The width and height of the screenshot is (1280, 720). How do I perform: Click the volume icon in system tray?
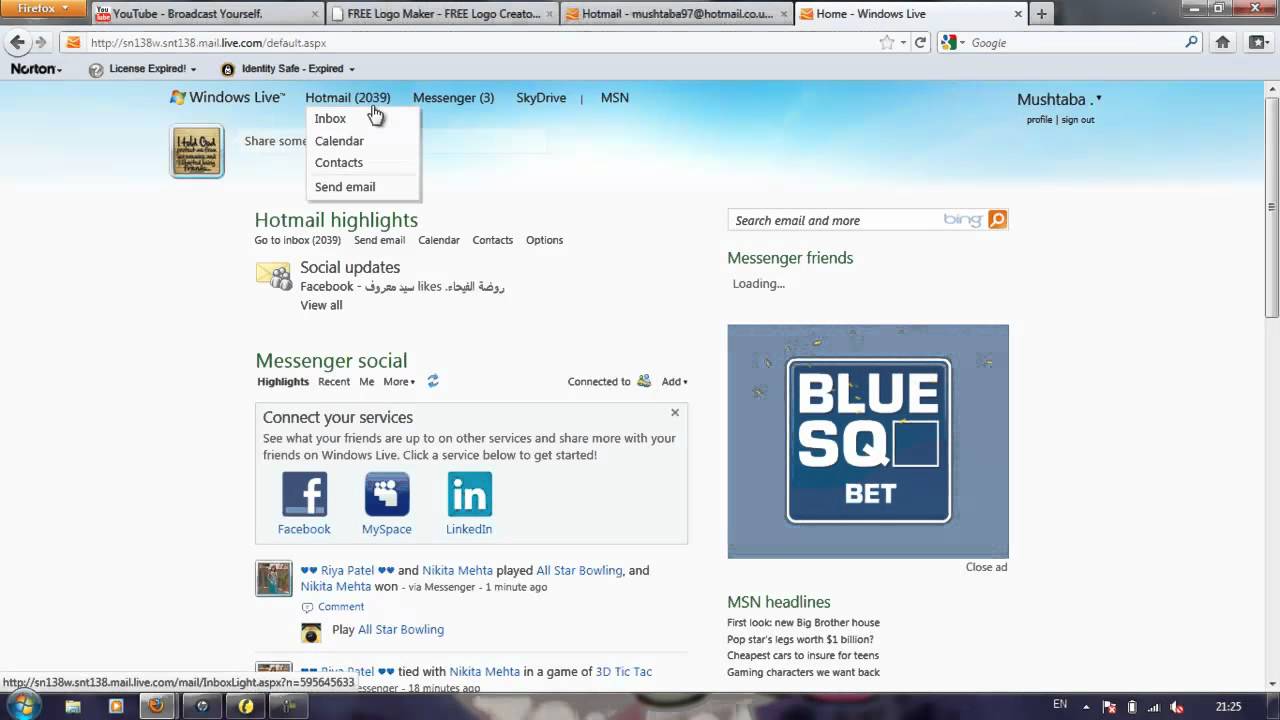point(1177,706)
